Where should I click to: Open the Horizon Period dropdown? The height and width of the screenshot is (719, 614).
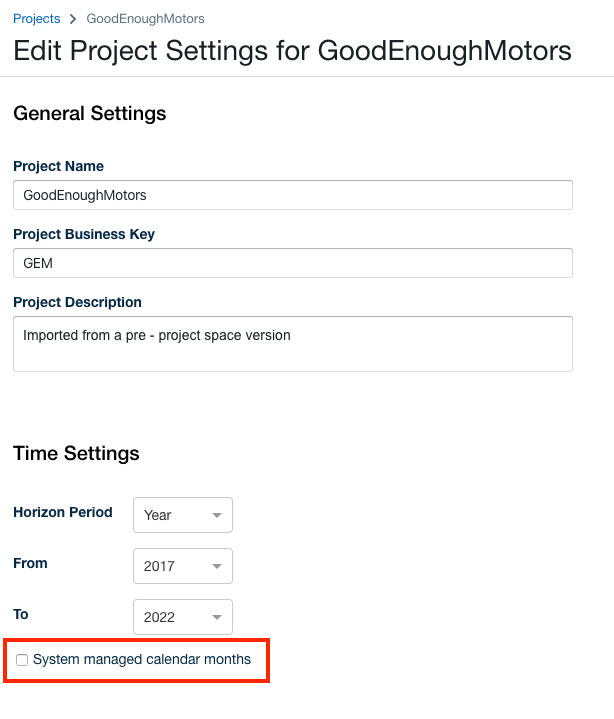182,515
